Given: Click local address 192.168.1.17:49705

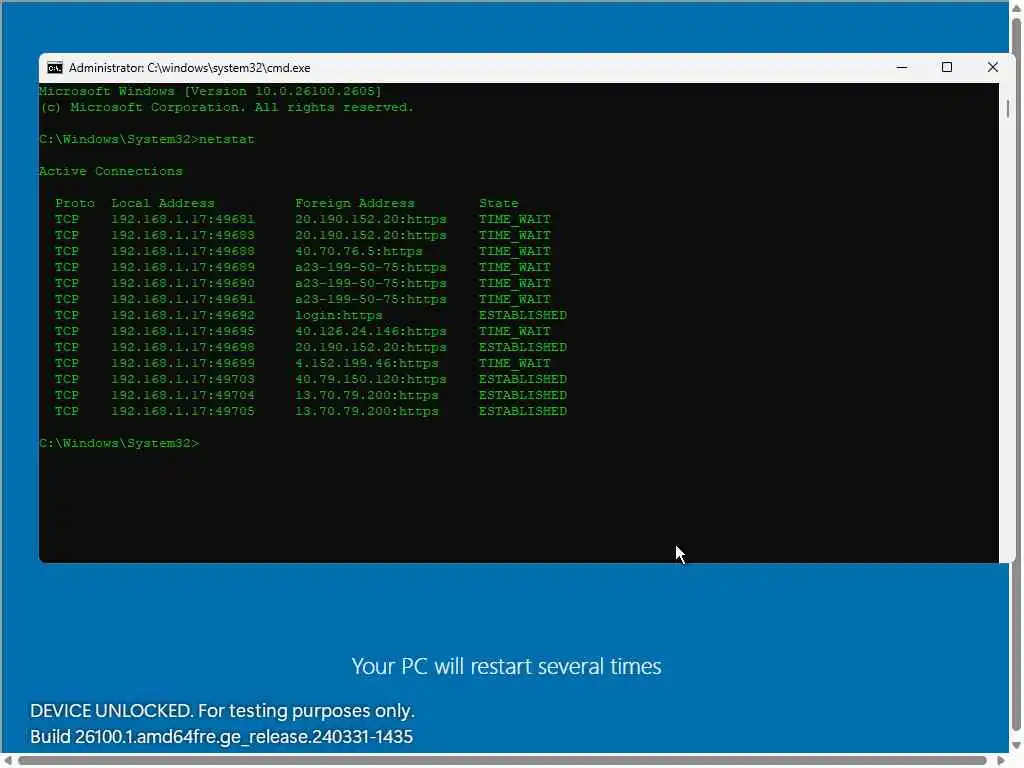Looking at the screenshot, I should click(183, 411).
